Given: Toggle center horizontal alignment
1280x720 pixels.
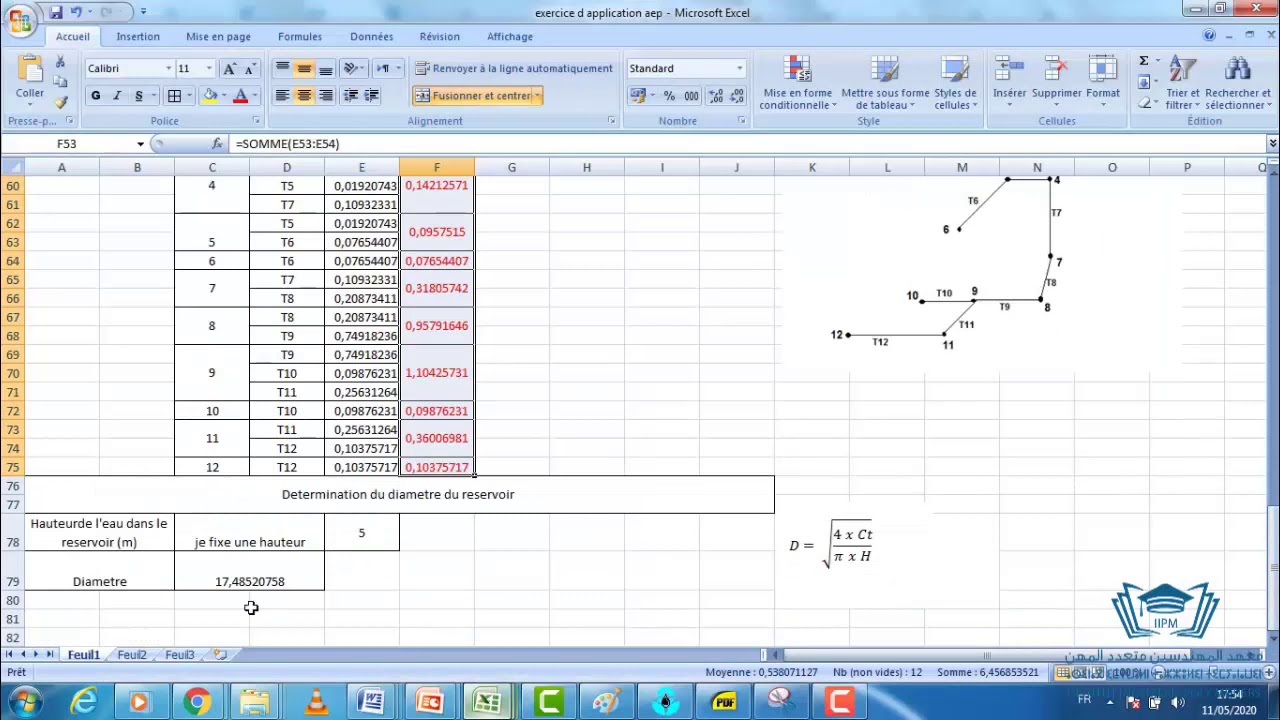Looking at the screenshot, I should [x=304, y=96].
